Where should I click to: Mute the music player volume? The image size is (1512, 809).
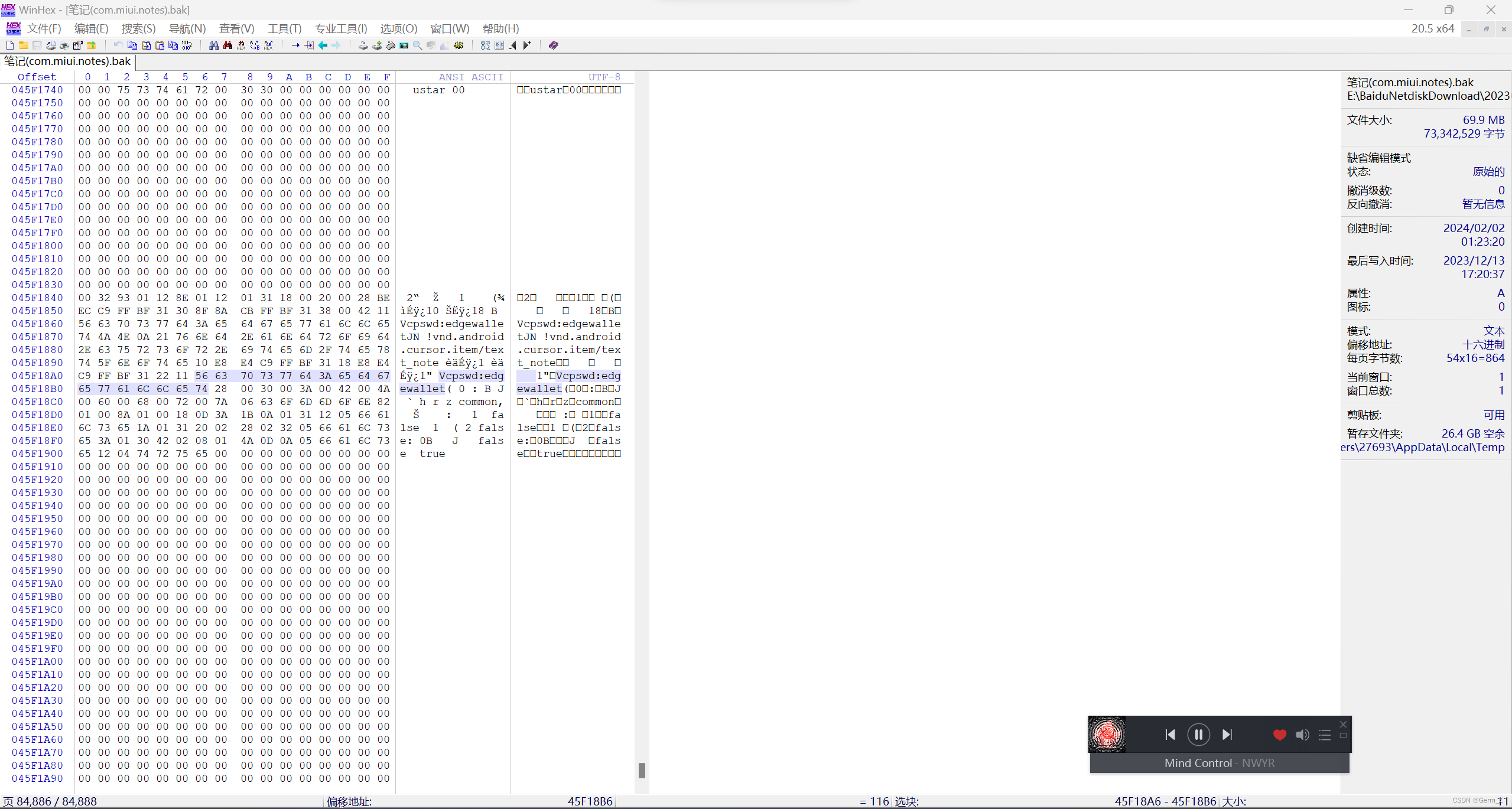(1302, 735)
